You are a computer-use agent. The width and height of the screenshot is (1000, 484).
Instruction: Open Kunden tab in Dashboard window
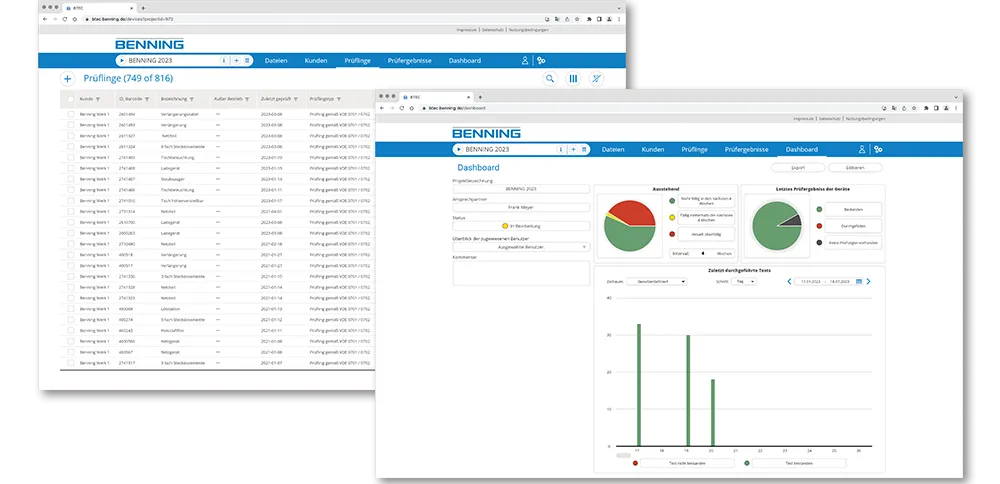click(653, 149)
